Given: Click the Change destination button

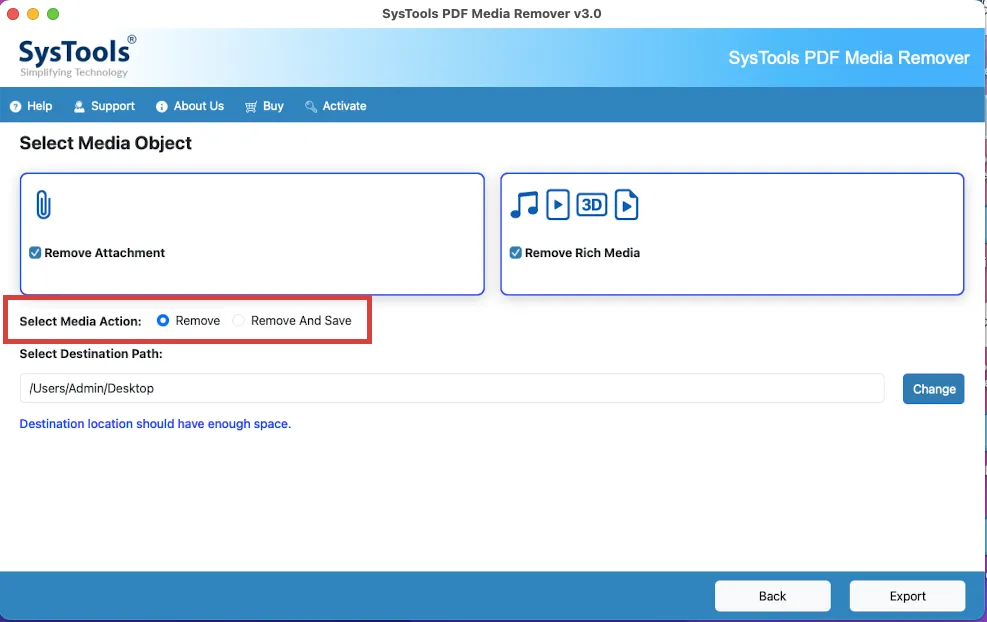Looking at the screenshot, I should (x=933, y=389).
